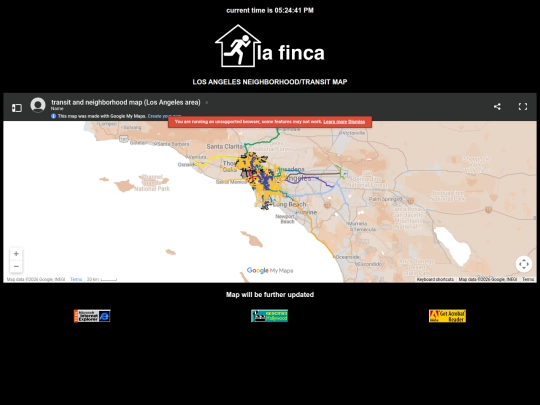Click the Long Beach label on the map

pyautogui.click(x=289, y=205)
